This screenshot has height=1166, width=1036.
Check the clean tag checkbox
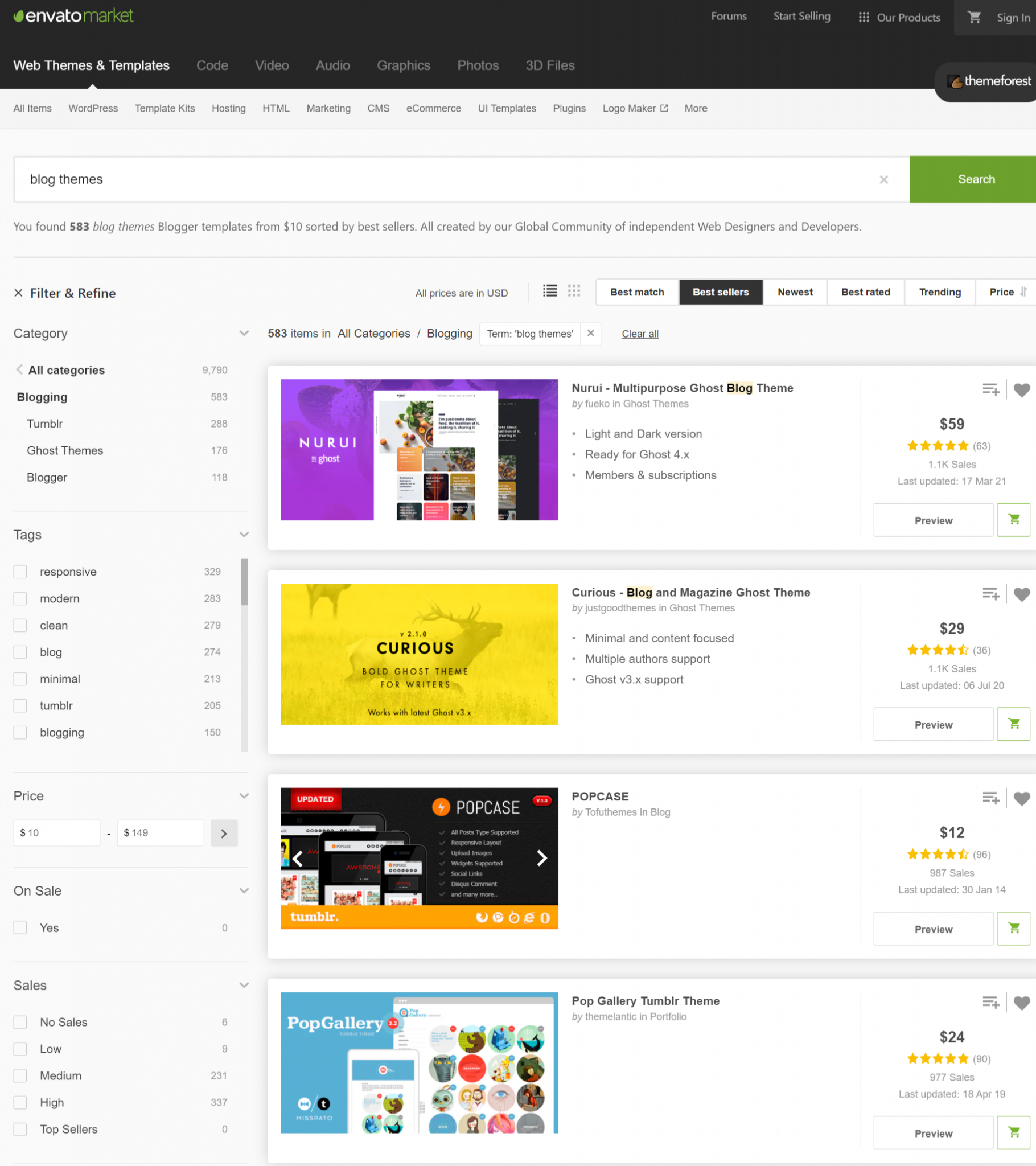point(20,625)
